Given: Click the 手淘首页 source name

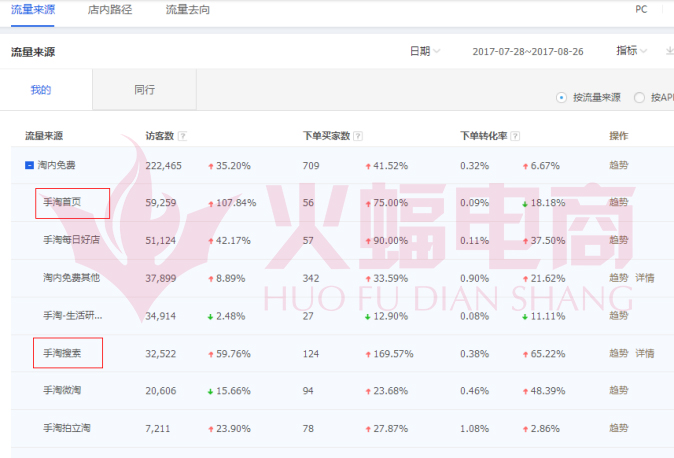Looking at the screenshot, I should pyautogui.click(x=62, y=202).
